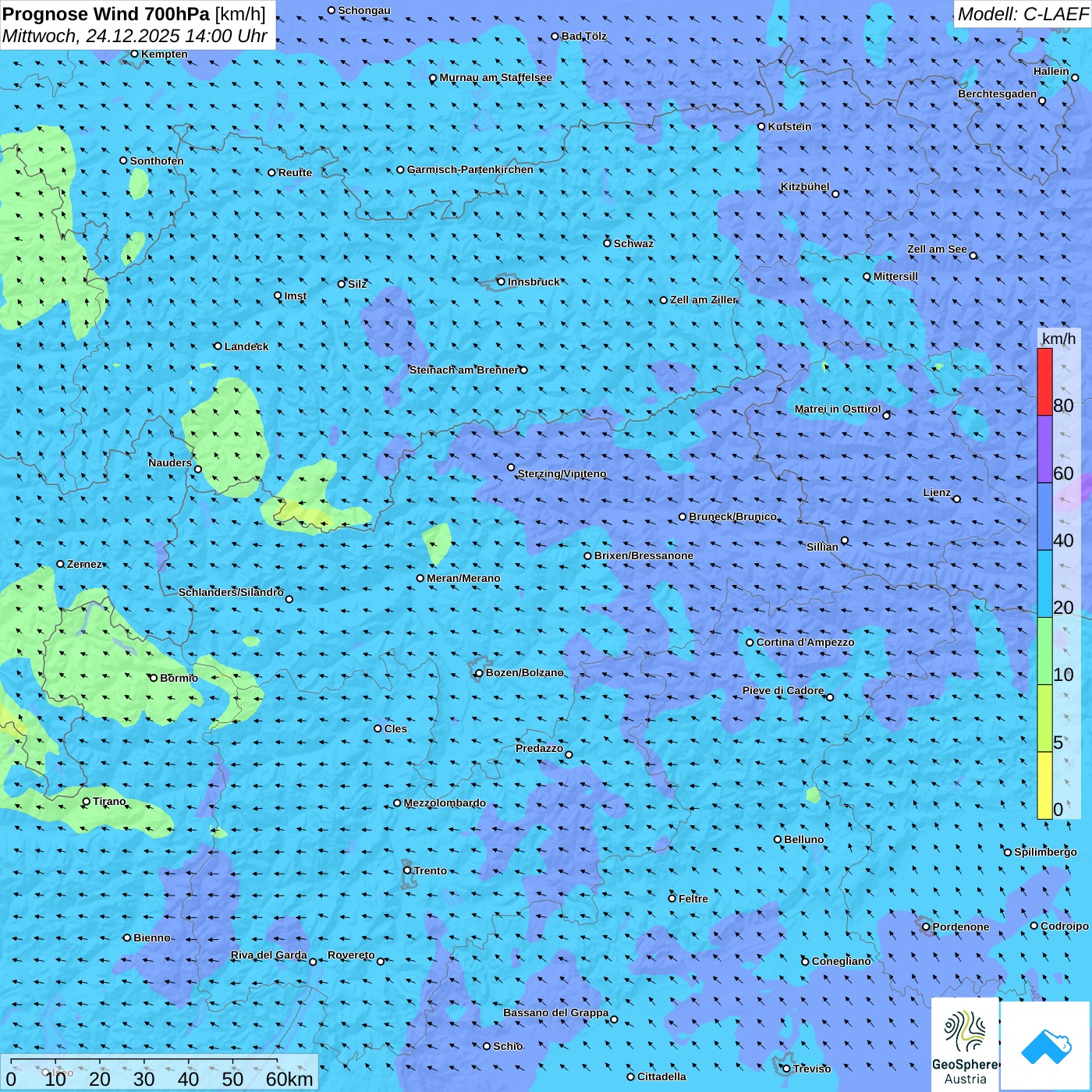Click the 'Sterzing/Vipiteno' label
The width and height of the screenshot is (1092, 1092).
[562, 473]
